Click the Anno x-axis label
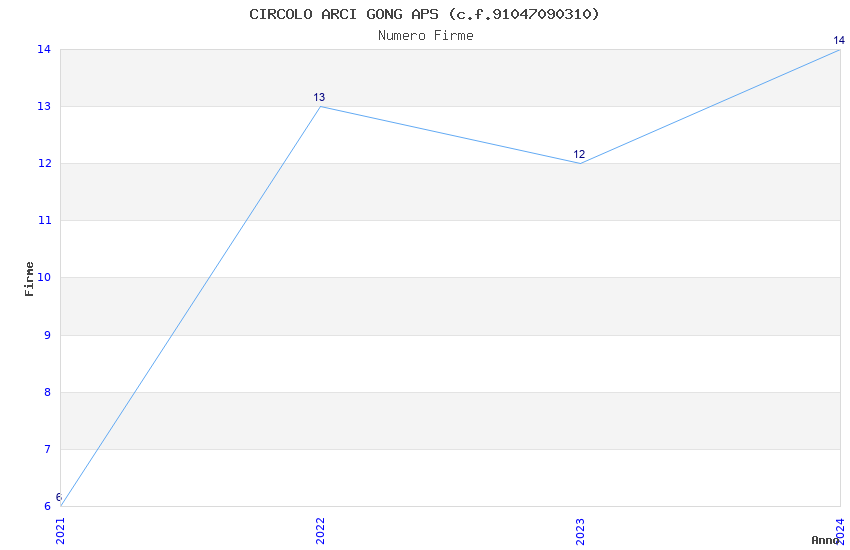This screenshot has height=550, width=850. 825,540
